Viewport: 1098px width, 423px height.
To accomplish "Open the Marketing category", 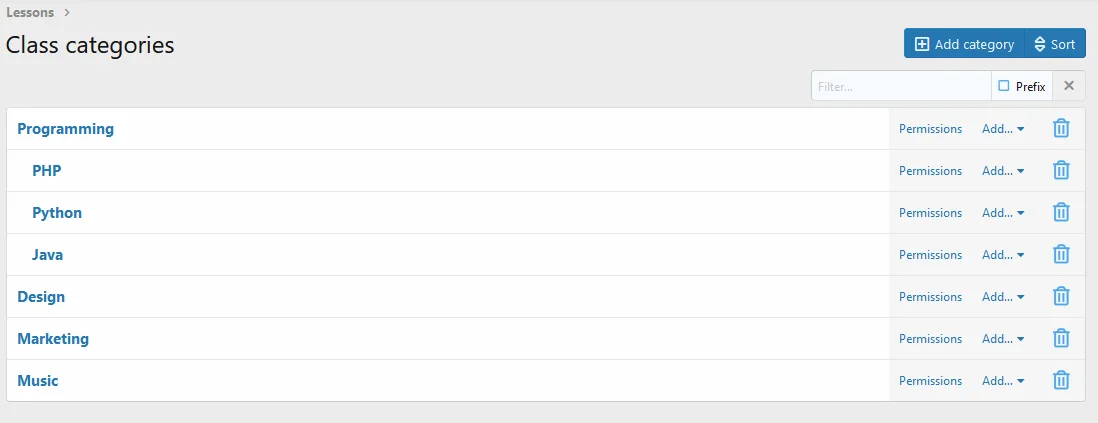I will pos(53,339).
